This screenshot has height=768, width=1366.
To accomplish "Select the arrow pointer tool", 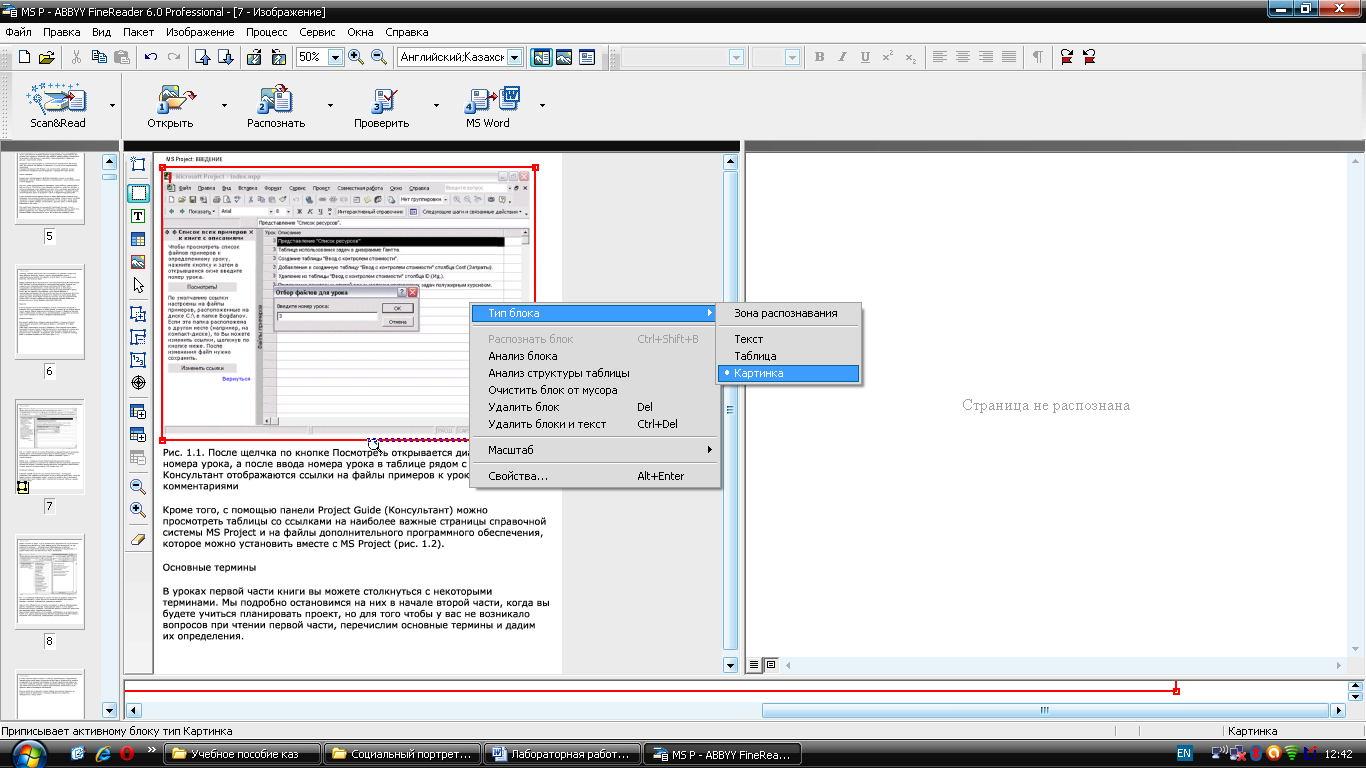I will 138,287.
